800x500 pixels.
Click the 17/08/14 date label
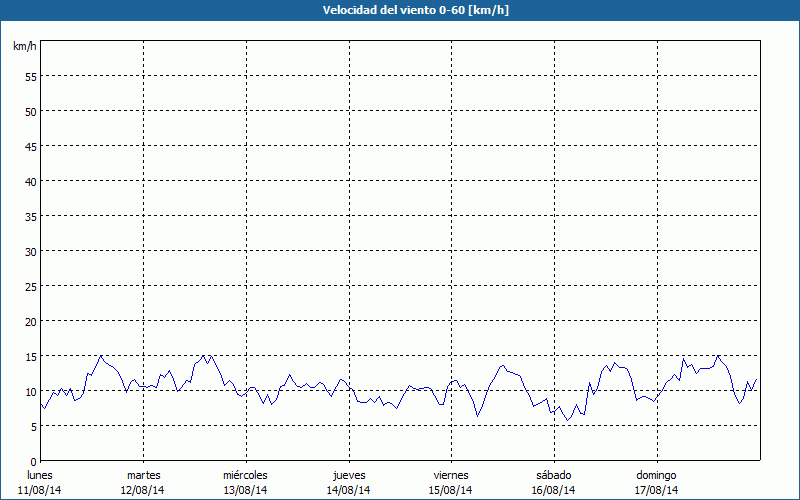click(656, 490)
